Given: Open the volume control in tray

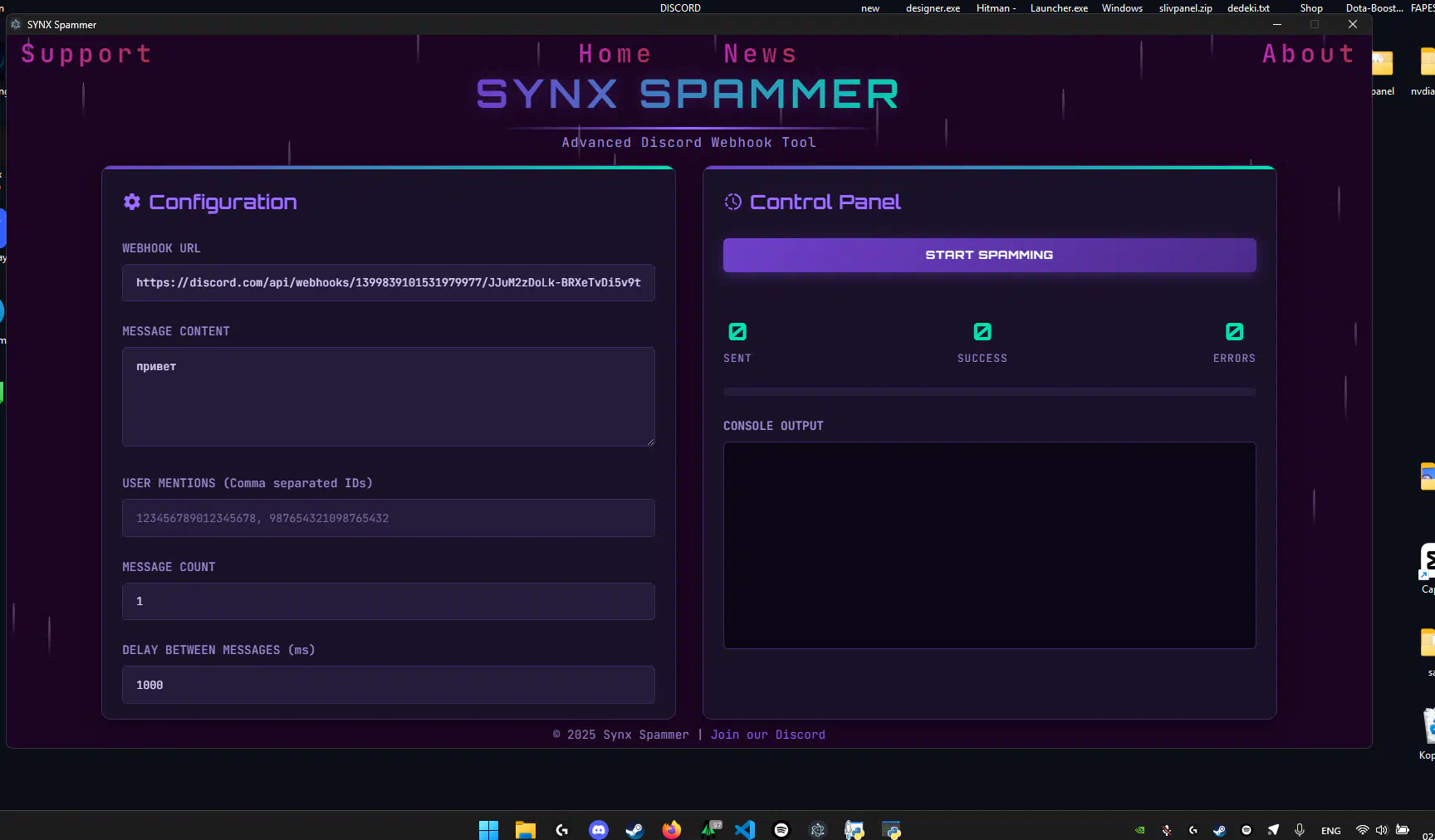Looking at the screenshot, I should (x=1382, y=830).
